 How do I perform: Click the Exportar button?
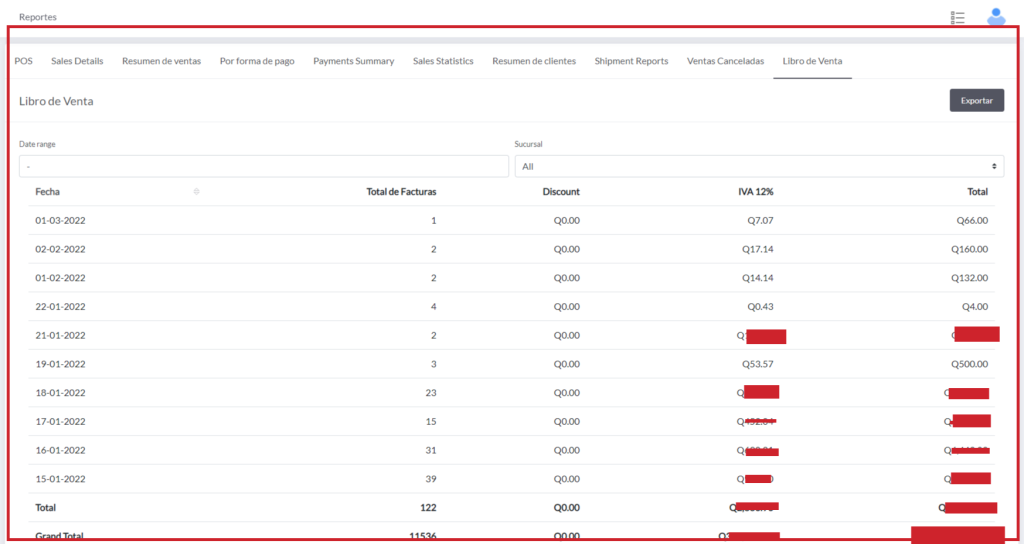point(976,100)
